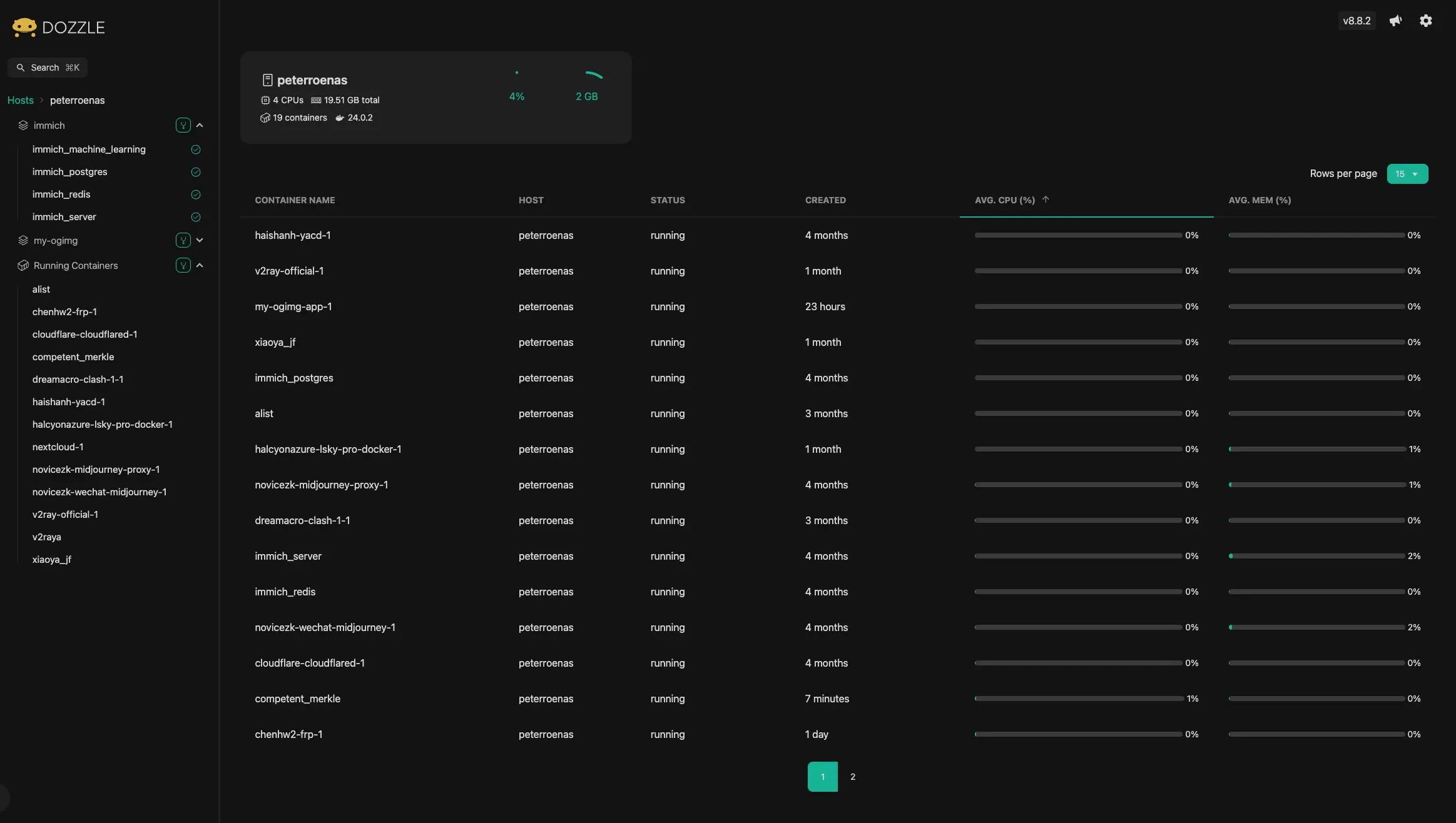Screen dimensions: 1456x823
Task: Click the Dozzle logo icon
Action: (x=24, y=27)
